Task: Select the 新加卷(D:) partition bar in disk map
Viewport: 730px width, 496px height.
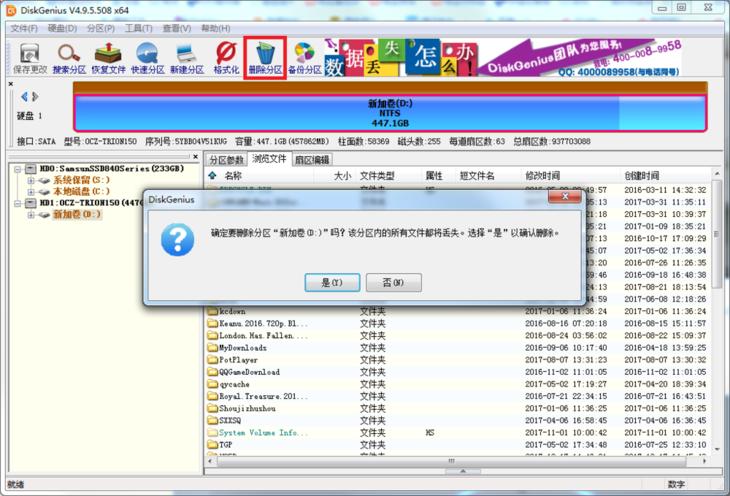Action: coord(390,113)
